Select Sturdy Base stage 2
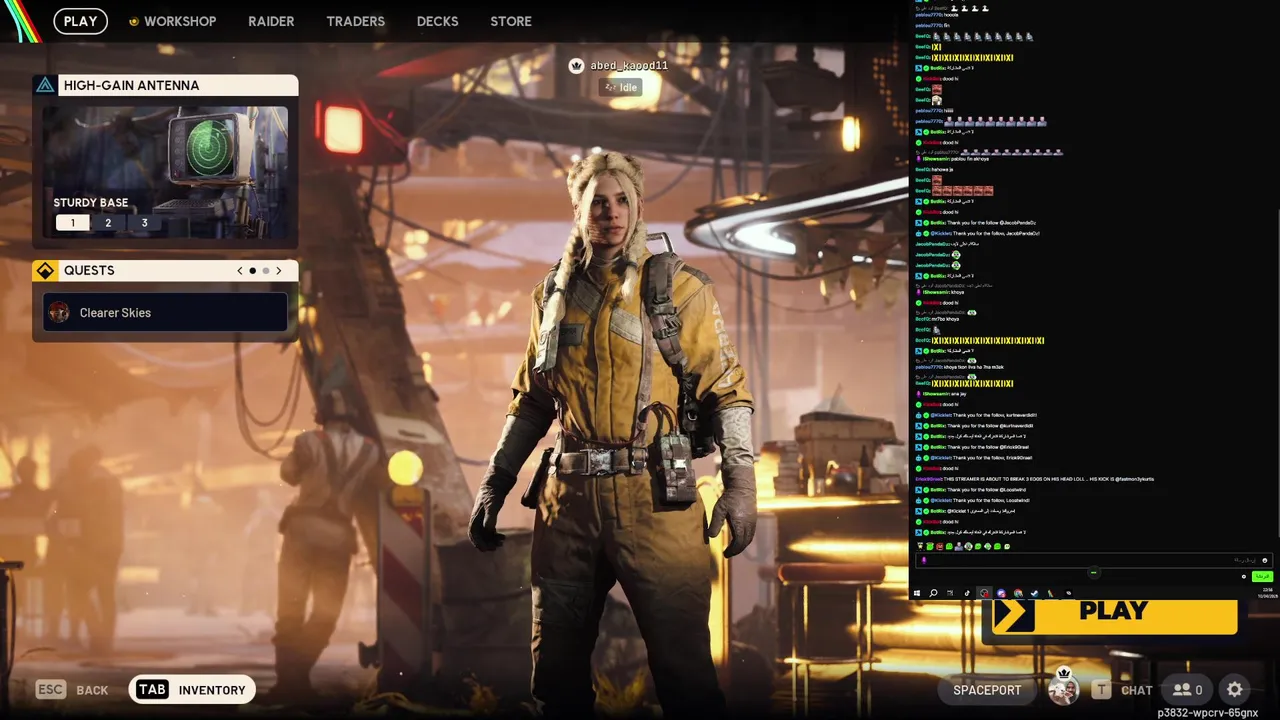1280x720 pixels. pos(108,223)
